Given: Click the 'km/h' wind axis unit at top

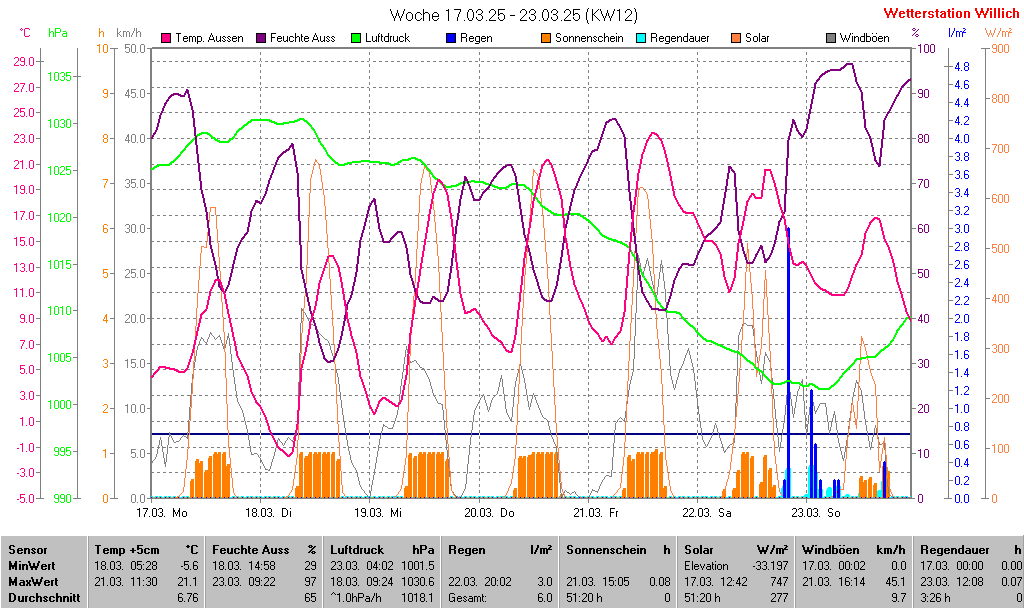Looking at the screenshot, I should point(129,33).
